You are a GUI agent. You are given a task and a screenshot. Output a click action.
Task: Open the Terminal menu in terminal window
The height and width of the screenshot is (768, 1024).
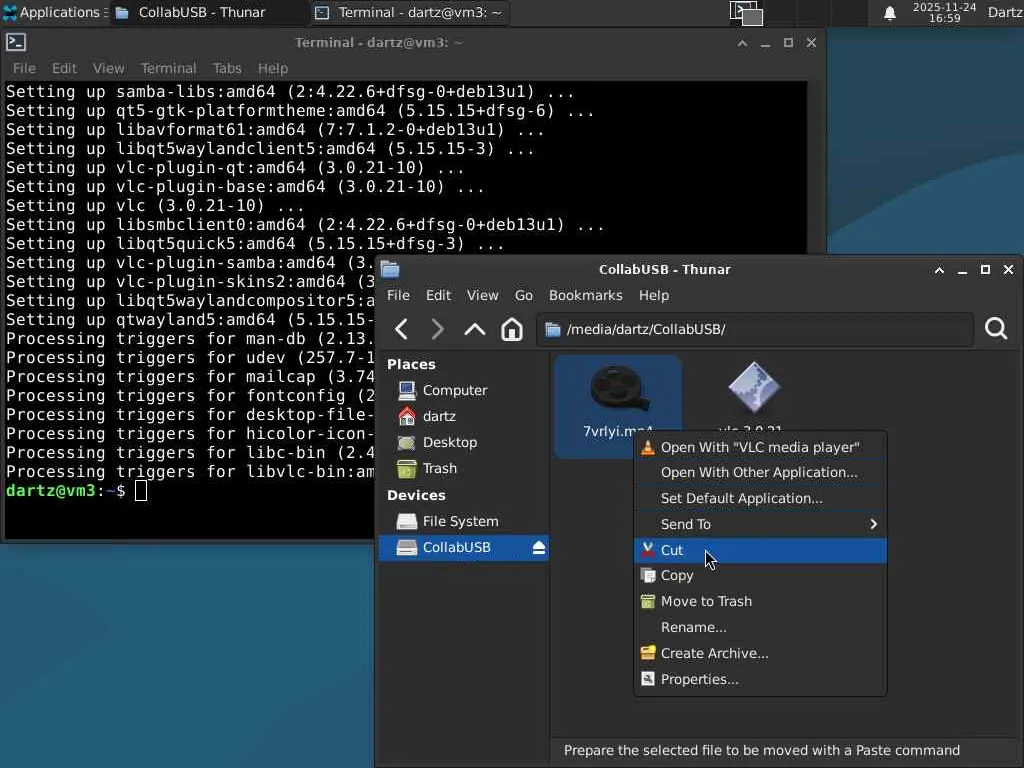[x=168, y=69]
